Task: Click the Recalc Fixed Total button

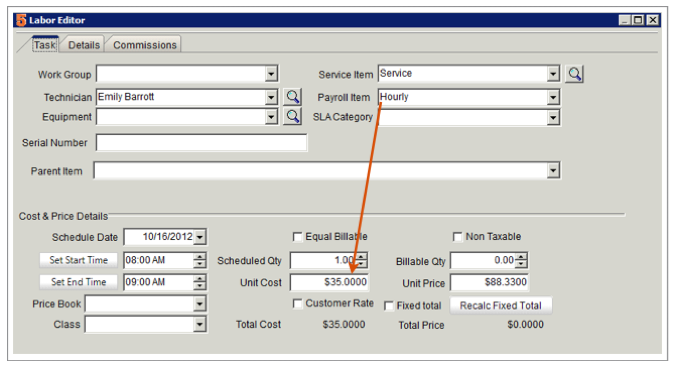Action: tap(501, 305)
